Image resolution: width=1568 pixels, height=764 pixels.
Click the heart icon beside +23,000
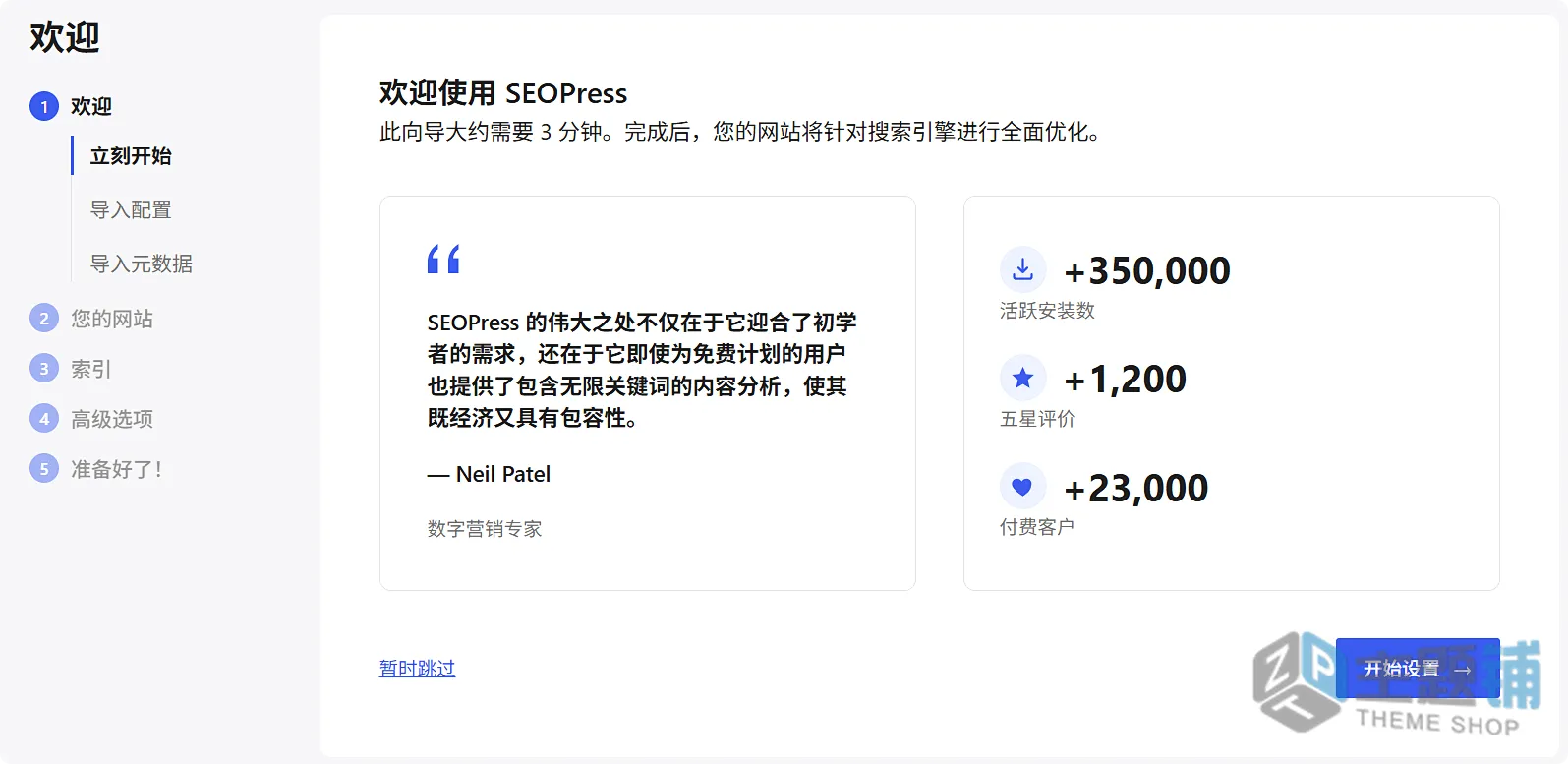(1022, 486)
